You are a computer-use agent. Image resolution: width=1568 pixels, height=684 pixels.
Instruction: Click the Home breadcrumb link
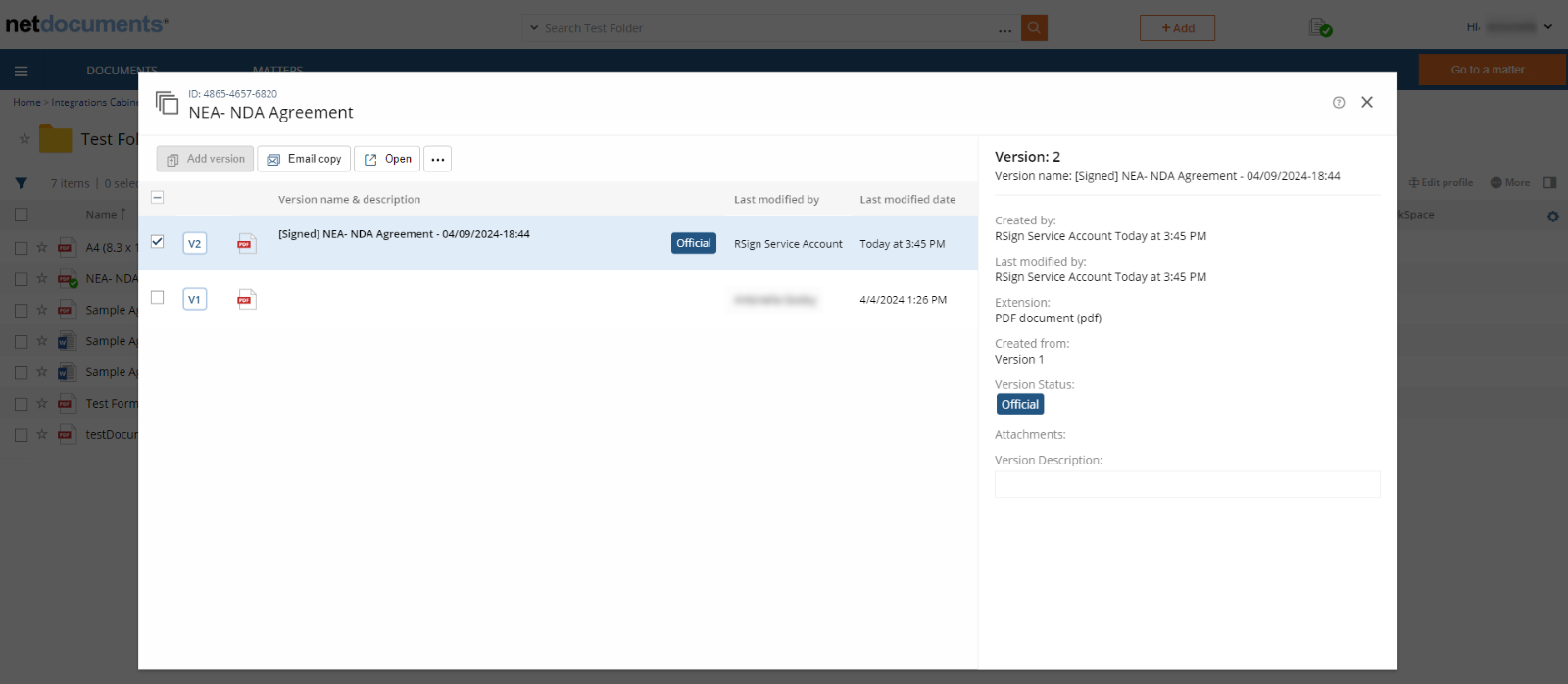click(26, 102)
